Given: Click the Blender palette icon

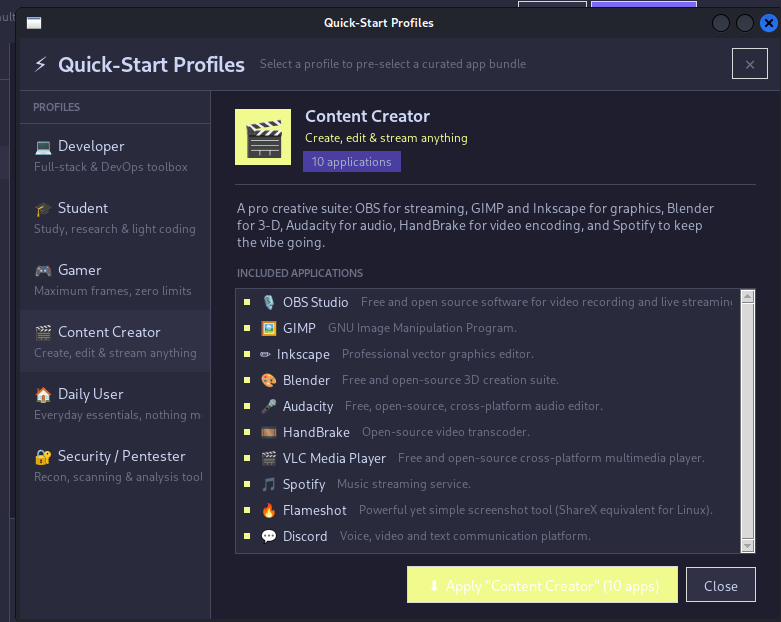Looking at the screenshot, I should point(268,380).
